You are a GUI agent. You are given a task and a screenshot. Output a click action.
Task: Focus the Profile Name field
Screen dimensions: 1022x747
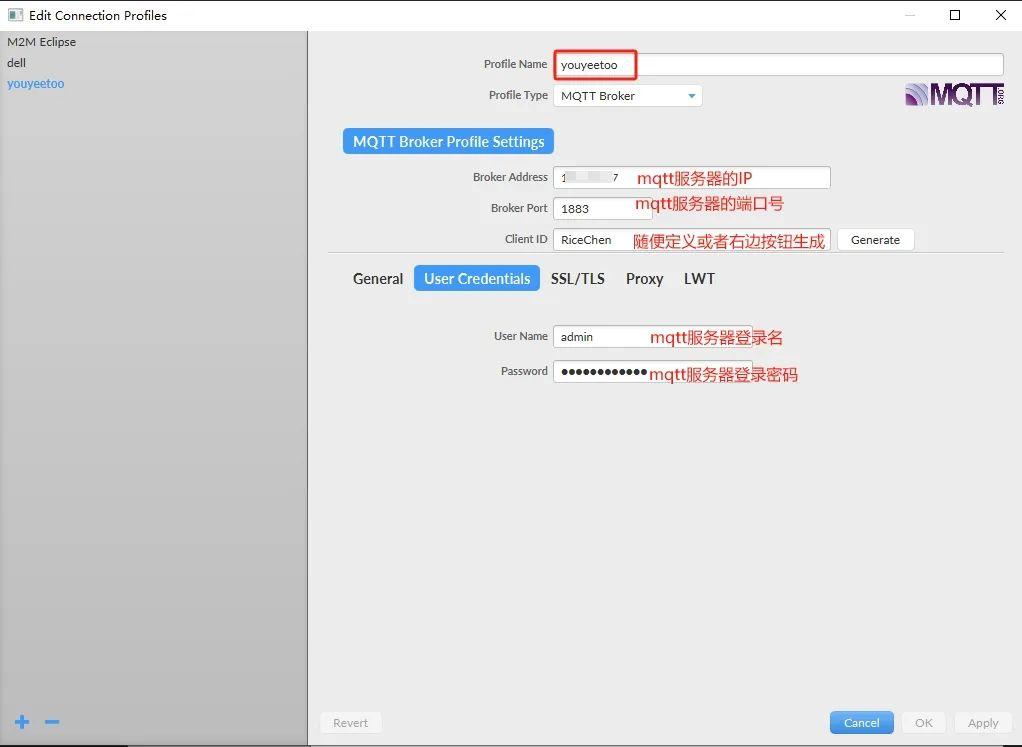tap(778, 65)
